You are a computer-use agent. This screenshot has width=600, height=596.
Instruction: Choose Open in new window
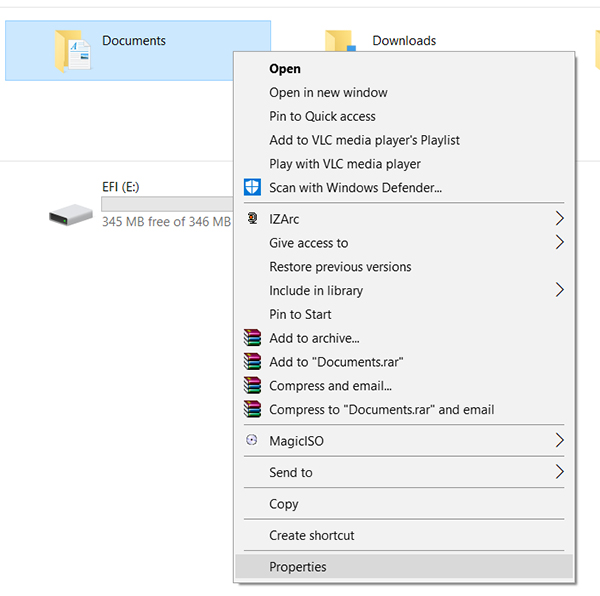pyautogui.click(x=328, y=93)
